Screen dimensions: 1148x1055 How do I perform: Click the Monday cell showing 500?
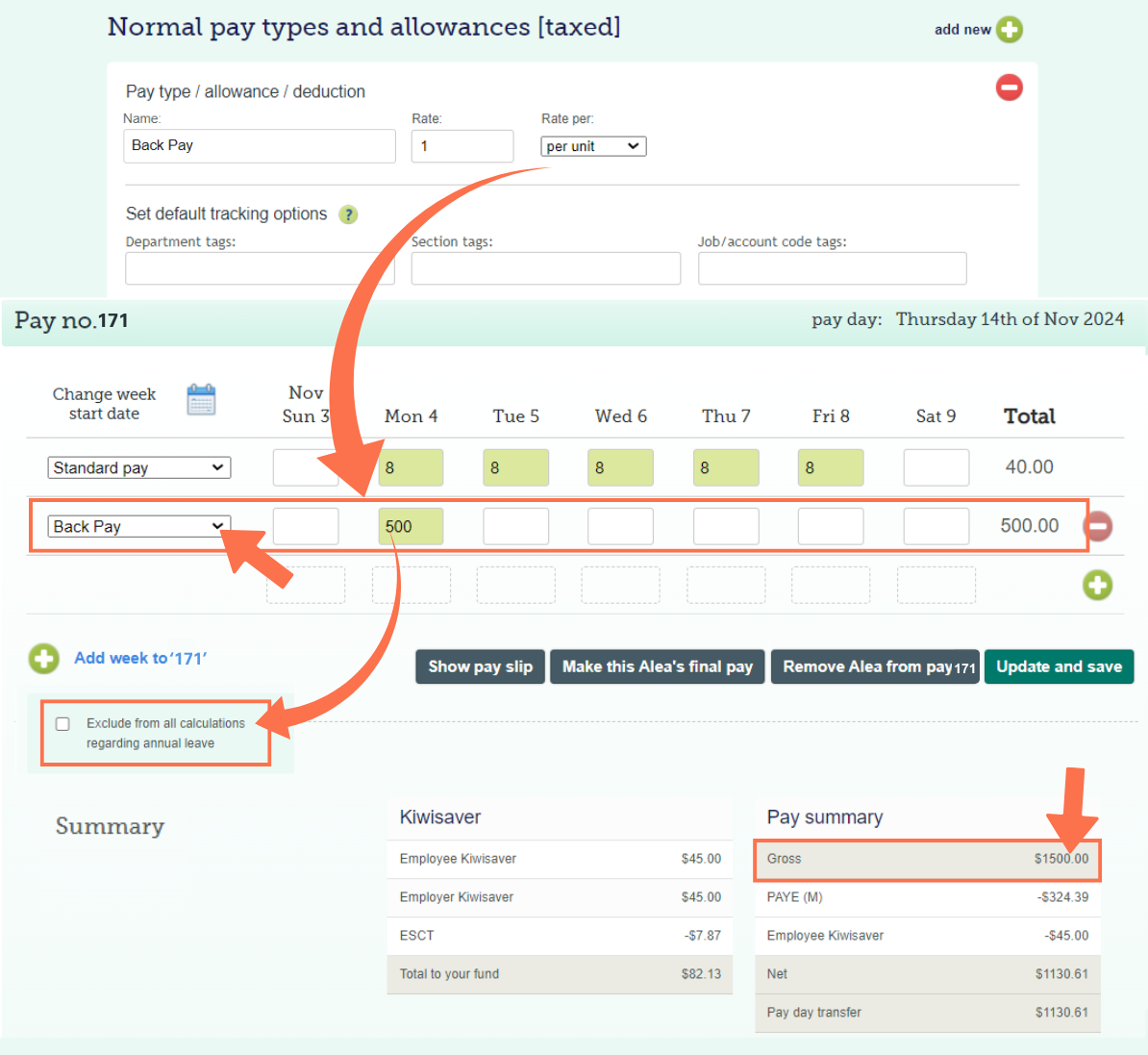(411, 526)
